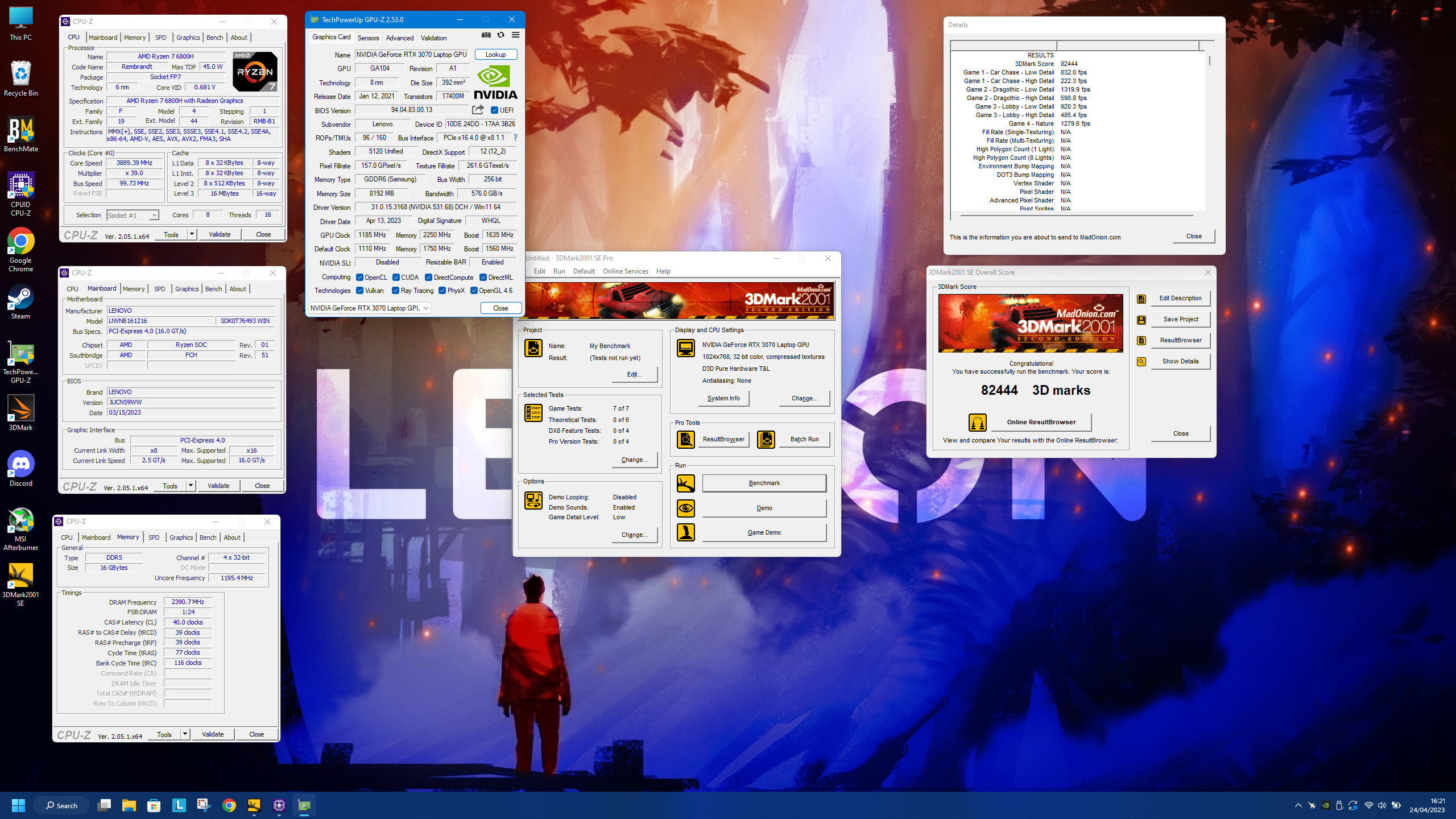The height and width of the screenshot is (819, 1456).
Task: Click the taskbar Search box
Action: point(61,805)
